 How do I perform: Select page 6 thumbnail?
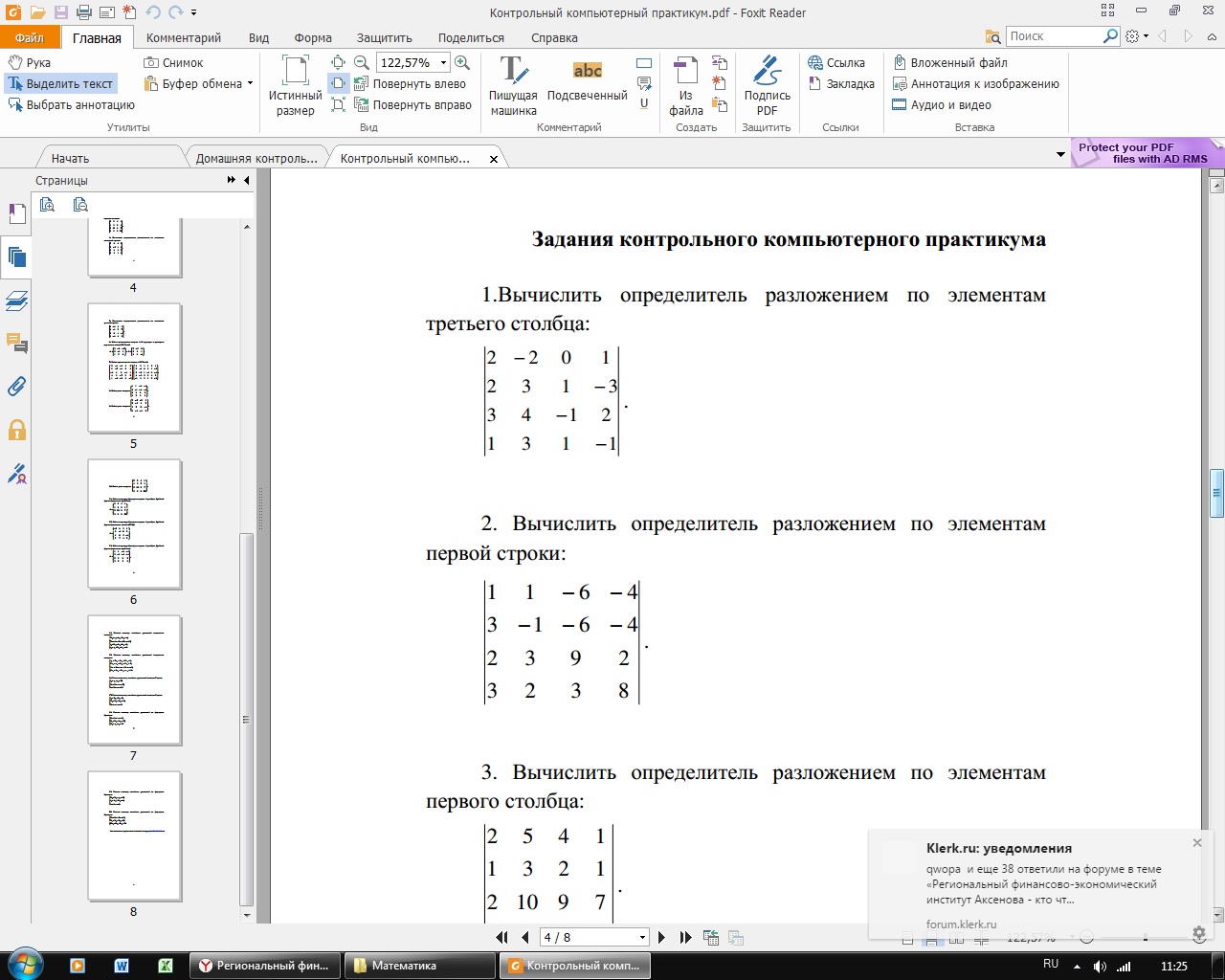[x=134, y=524]
